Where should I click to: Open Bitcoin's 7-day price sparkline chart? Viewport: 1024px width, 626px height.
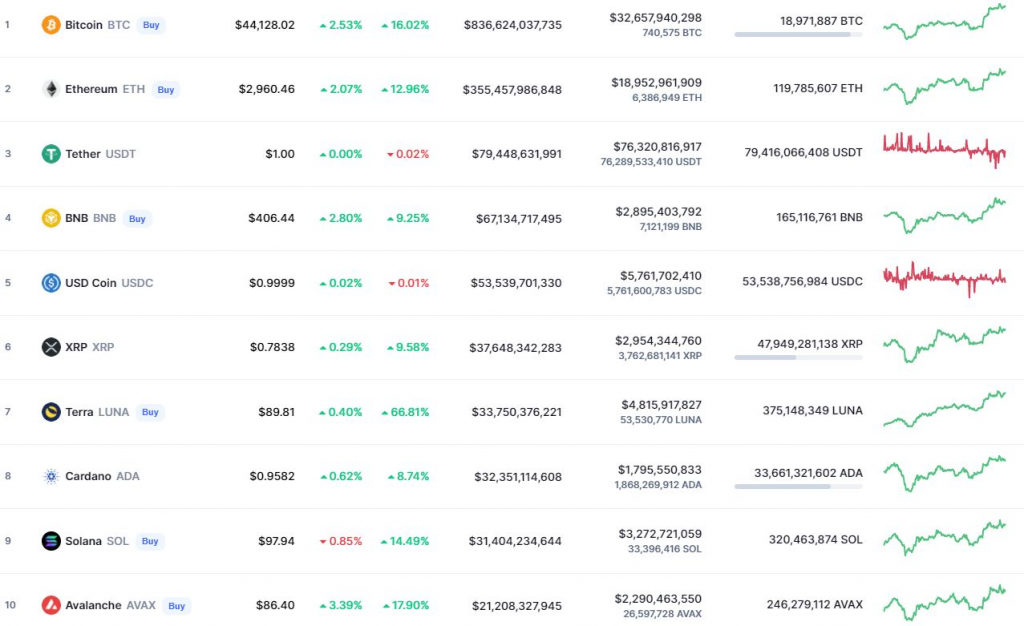[944, 21]
